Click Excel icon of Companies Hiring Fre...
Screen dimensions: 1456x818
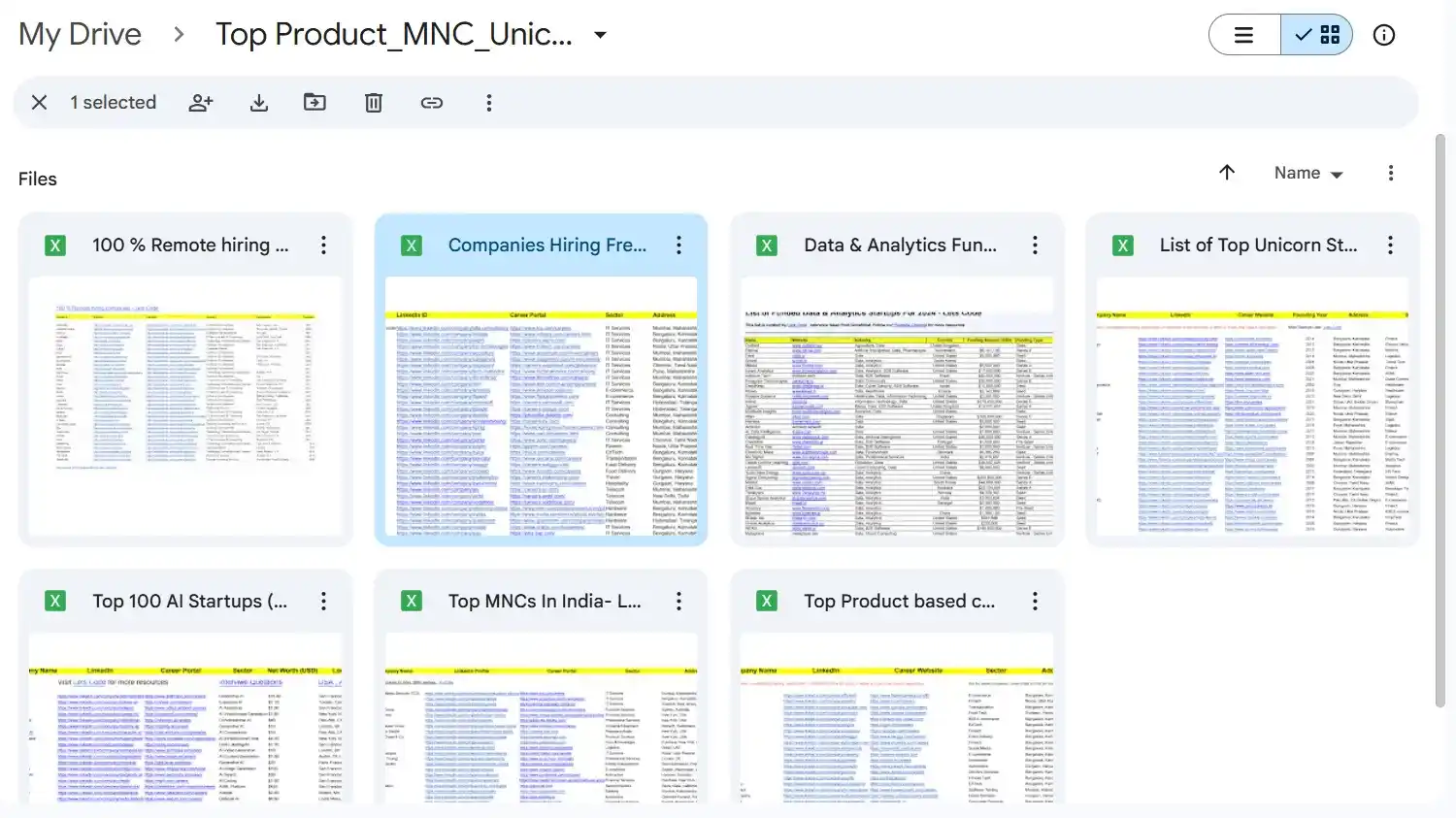[412, 245]
